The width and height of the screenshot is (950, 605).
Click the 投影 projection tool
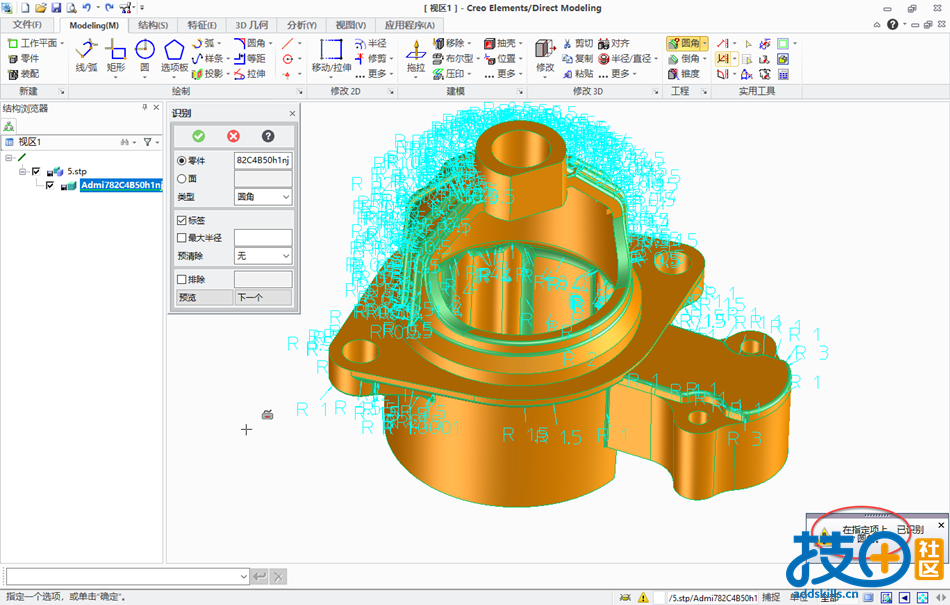click(x=207, y=74)
